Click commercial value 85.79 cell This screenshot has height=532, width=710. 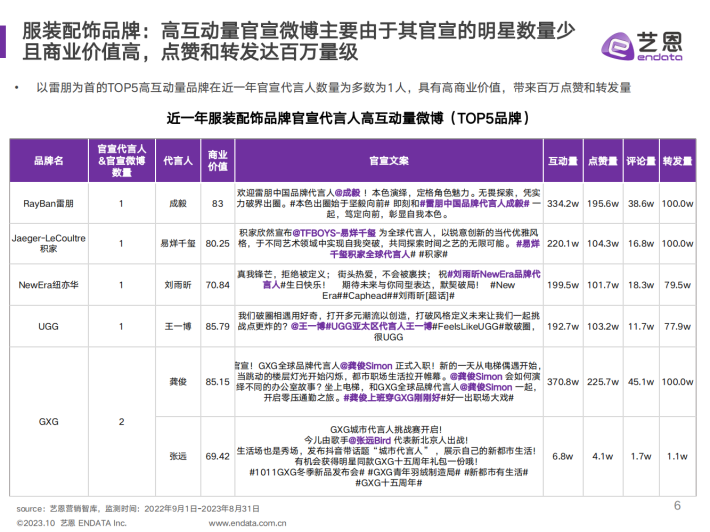218,326
